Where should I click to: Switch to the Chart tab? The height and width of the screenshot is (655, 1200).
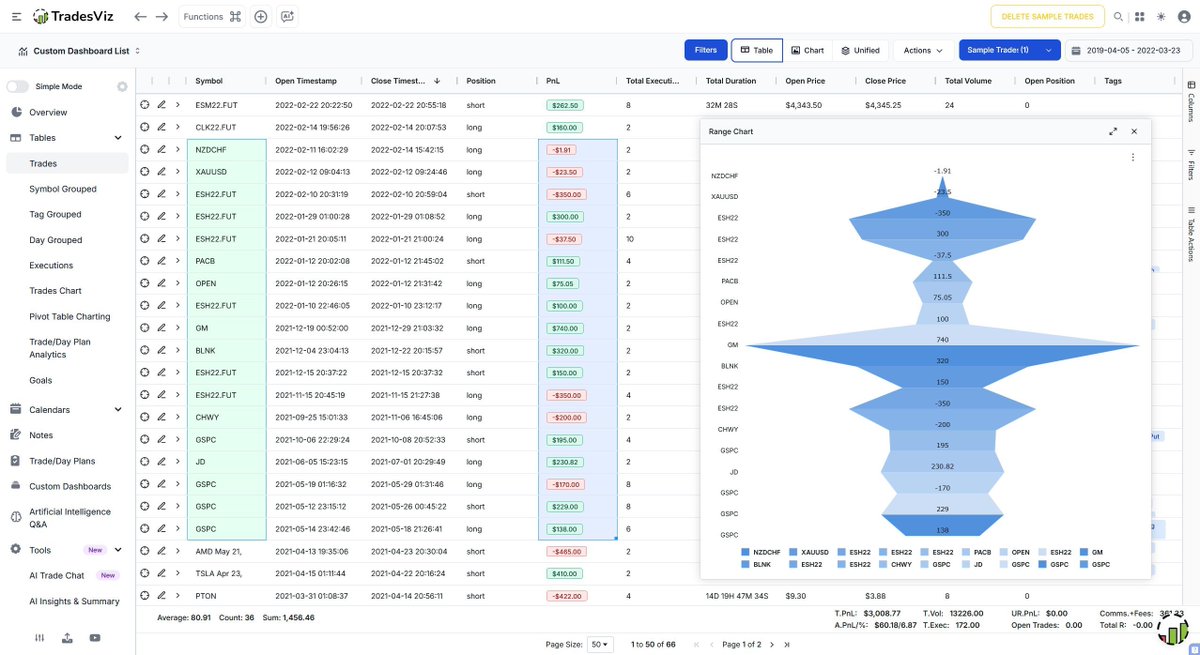(807, 49)
